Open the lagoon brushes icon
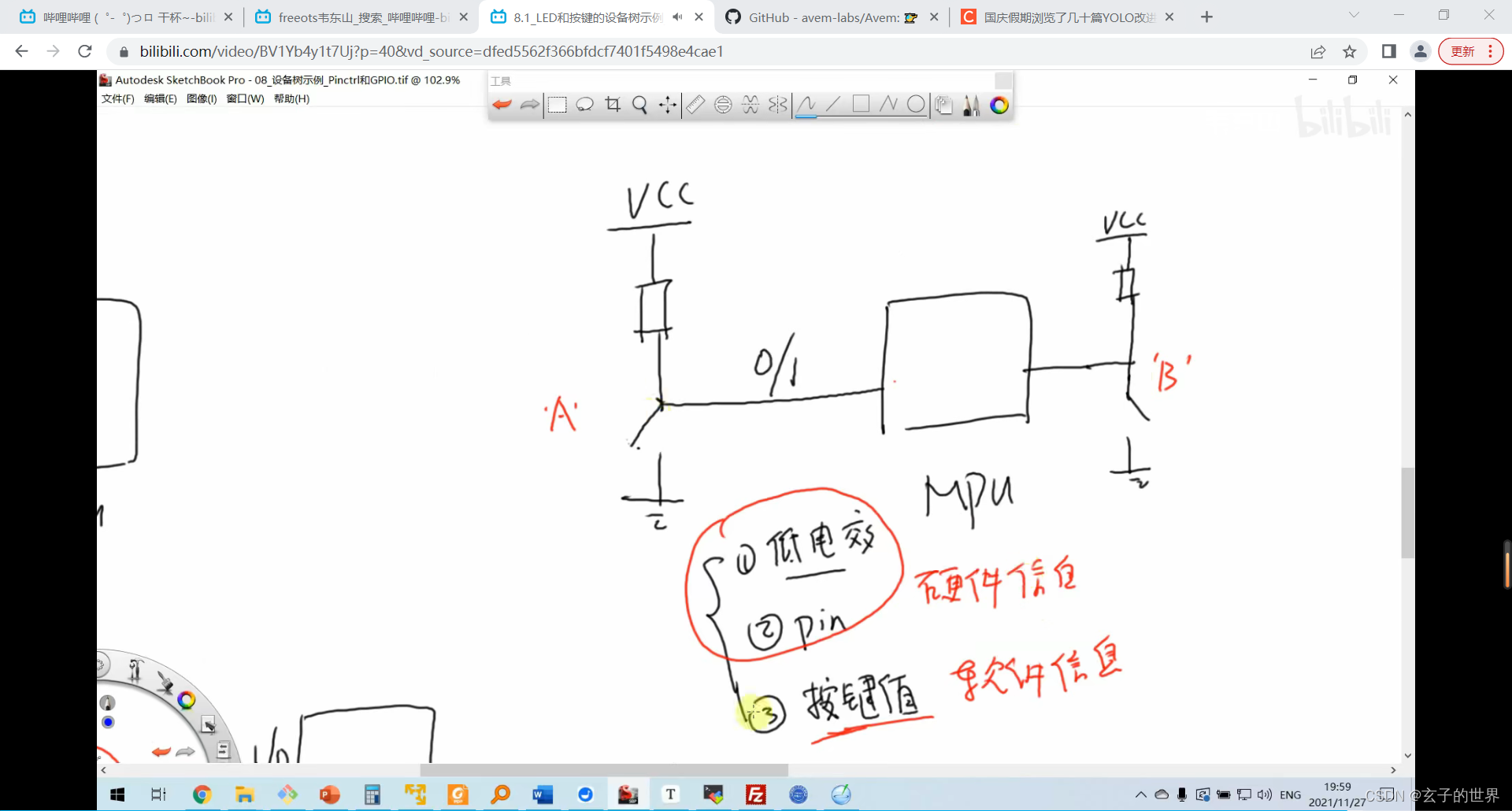 [x=164, y=682]
